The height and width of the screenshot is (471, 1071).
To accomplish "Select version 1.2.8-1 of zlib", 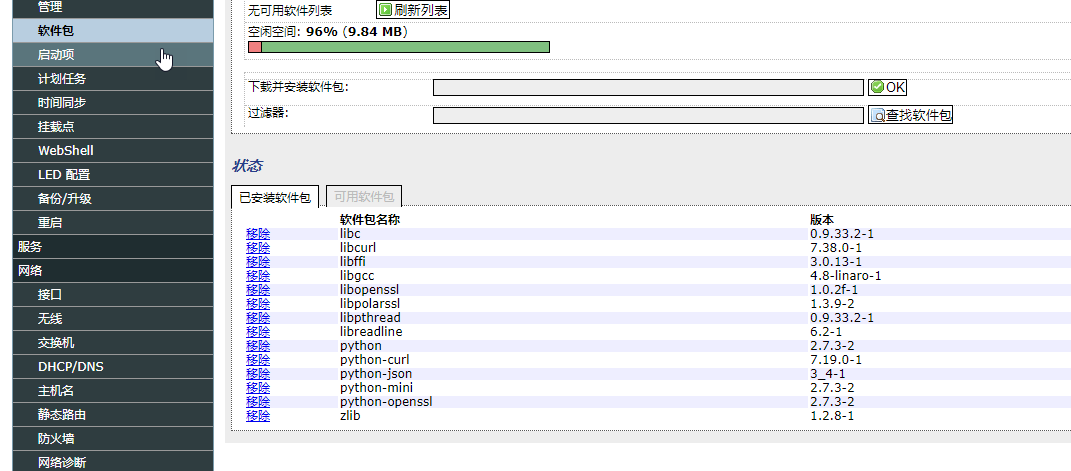I will coord(832,416).
